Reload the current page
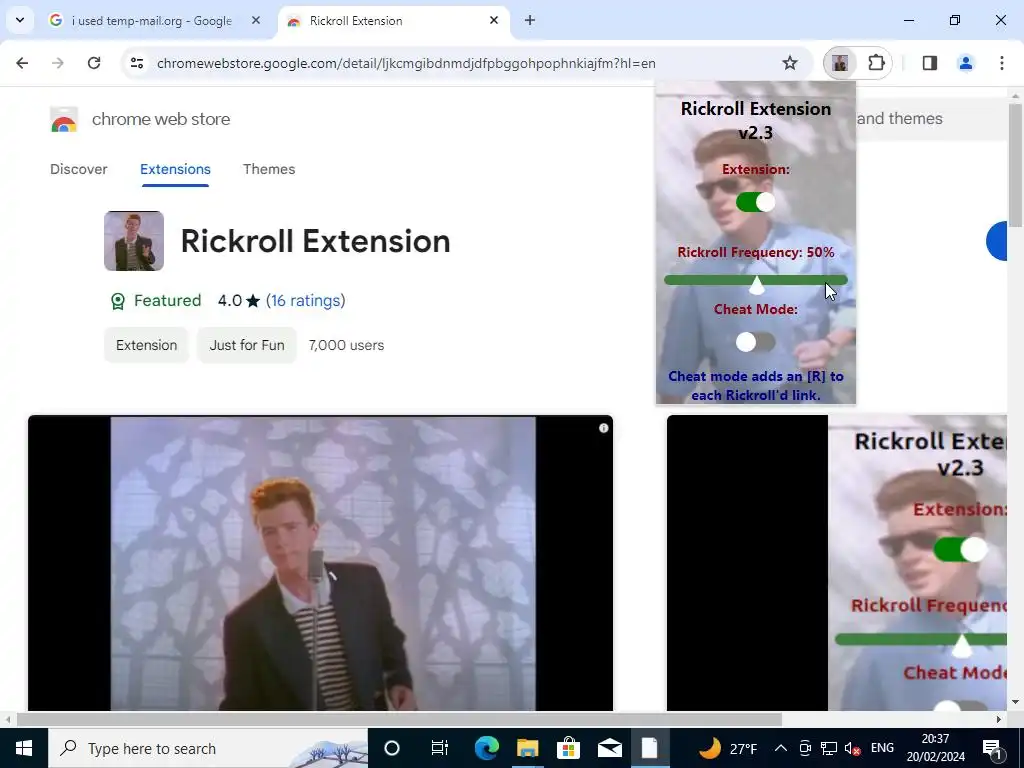 94,63
